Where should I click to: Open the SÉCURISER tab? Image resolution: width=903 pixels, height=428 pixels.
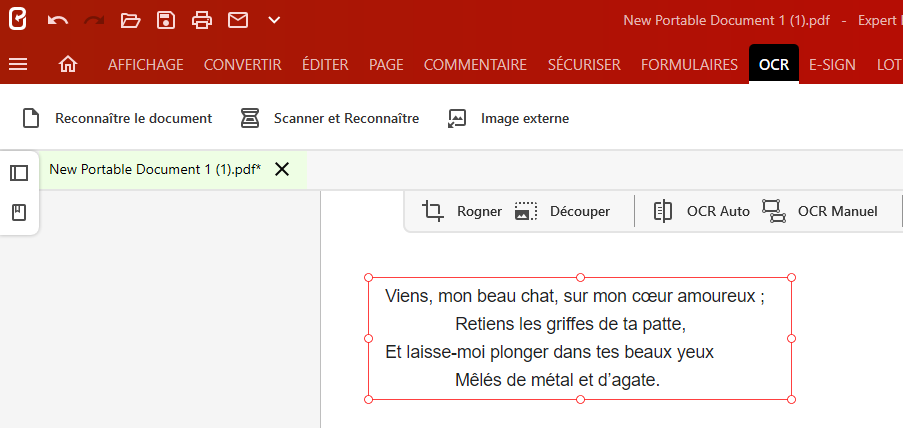point(584,65)
